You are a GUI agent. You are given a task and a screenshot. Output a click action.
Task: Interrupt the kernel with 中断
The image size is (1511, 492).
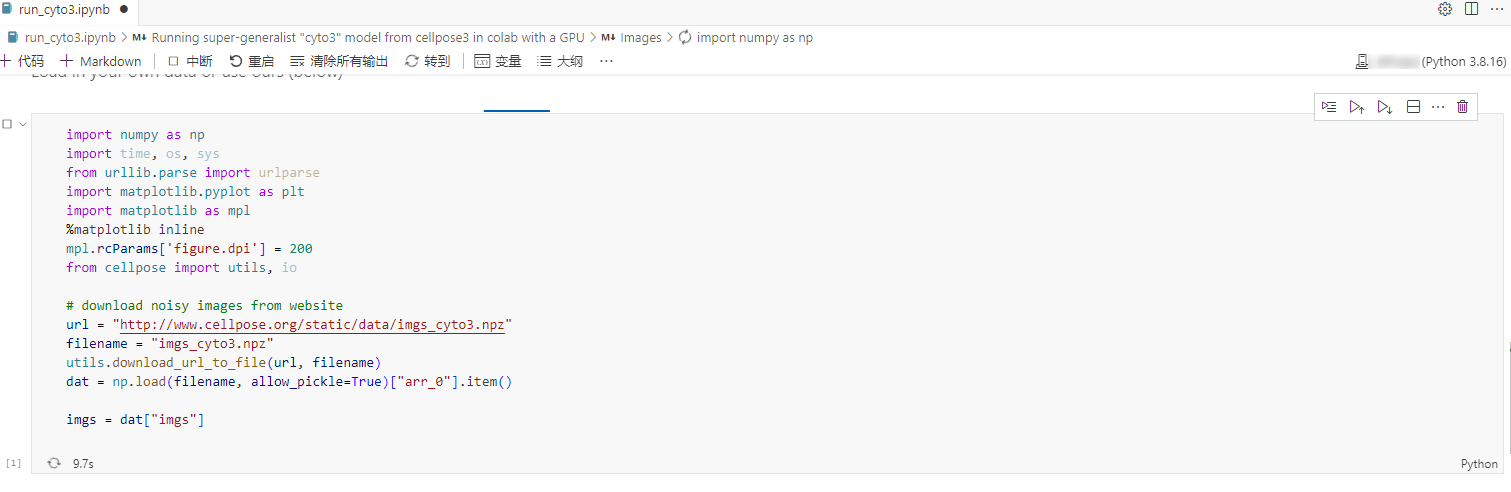point(190,61)
